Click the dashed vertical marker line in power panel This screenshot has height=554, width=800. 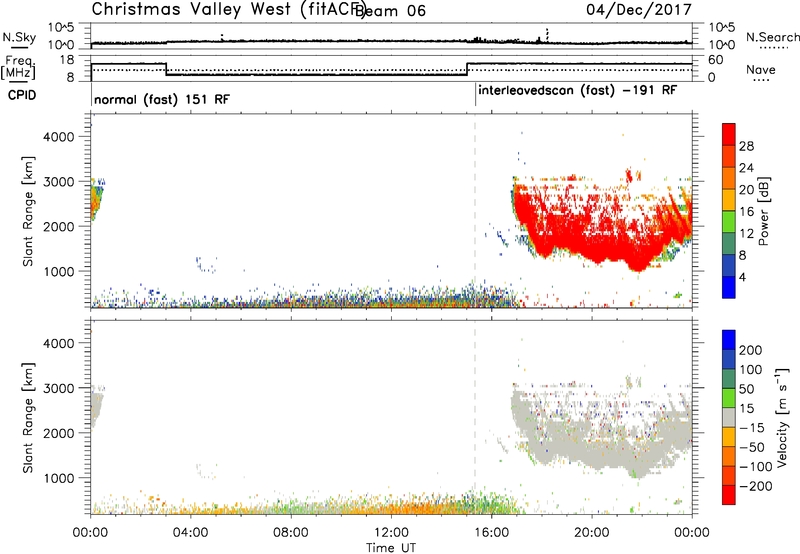coord(475,210)
